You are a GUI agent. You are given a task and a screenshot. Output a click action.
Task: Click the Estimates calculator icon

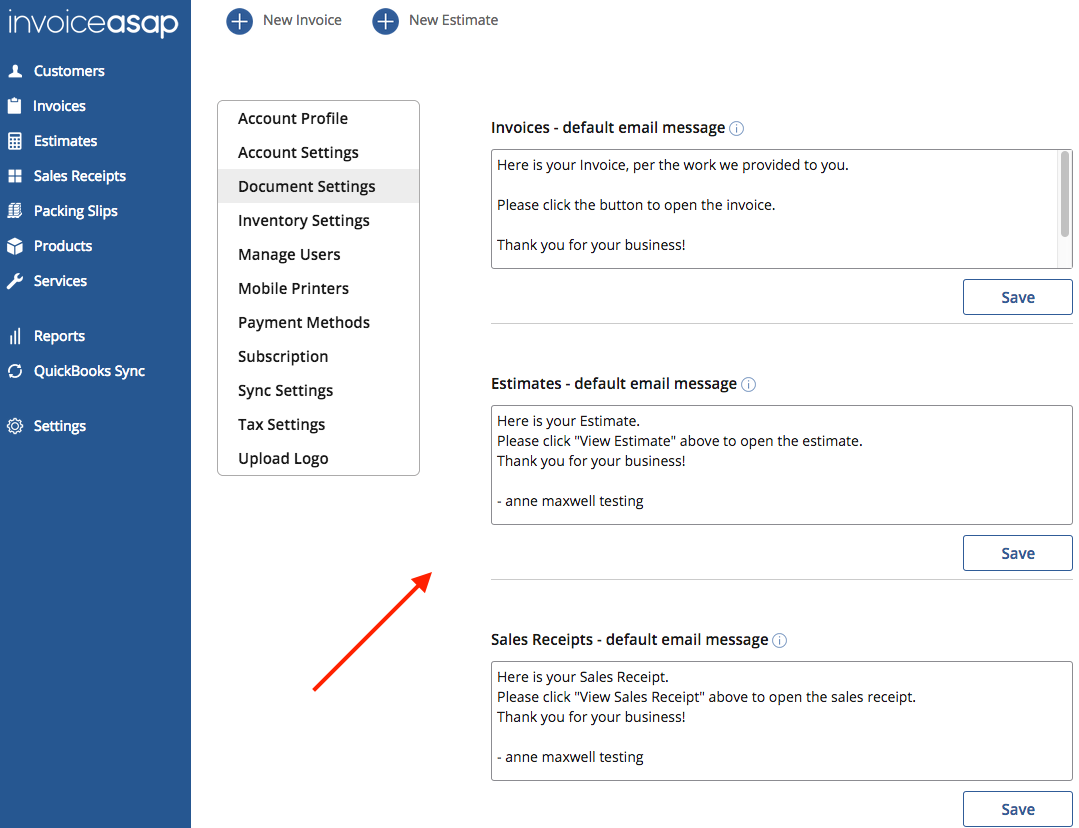coord(15,141)
